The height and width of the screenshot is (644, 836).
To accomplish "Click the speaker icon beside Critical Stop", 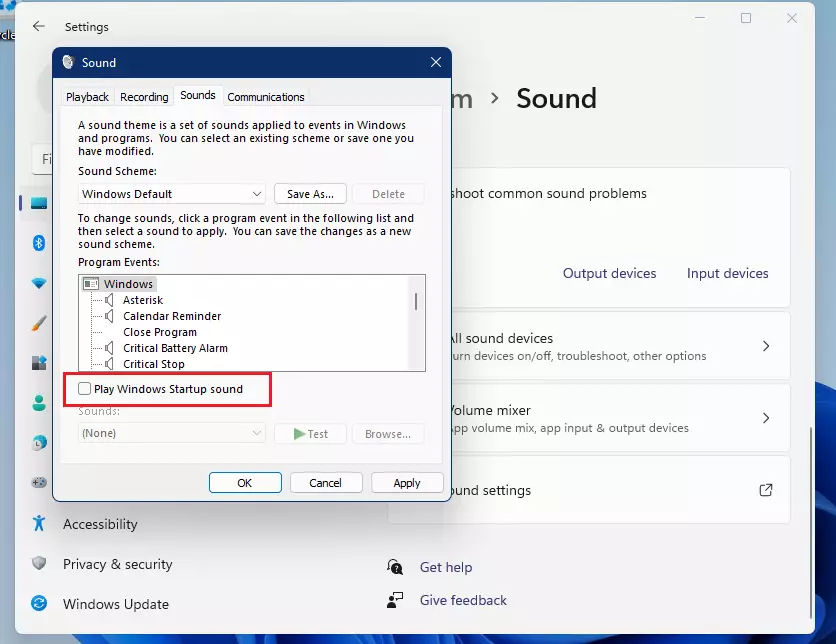I will (x=109, y=364).
